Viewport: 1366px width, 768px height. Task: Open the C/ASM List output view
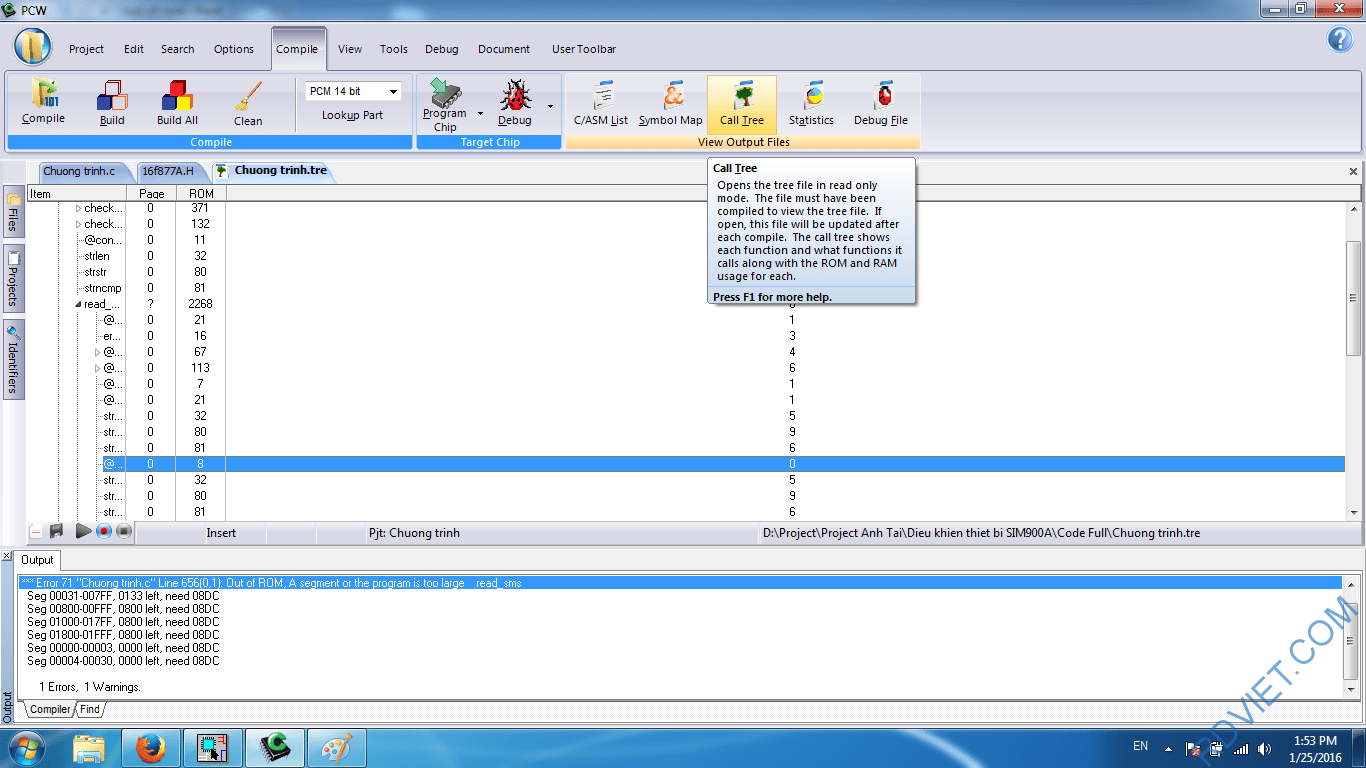point(599,103)
